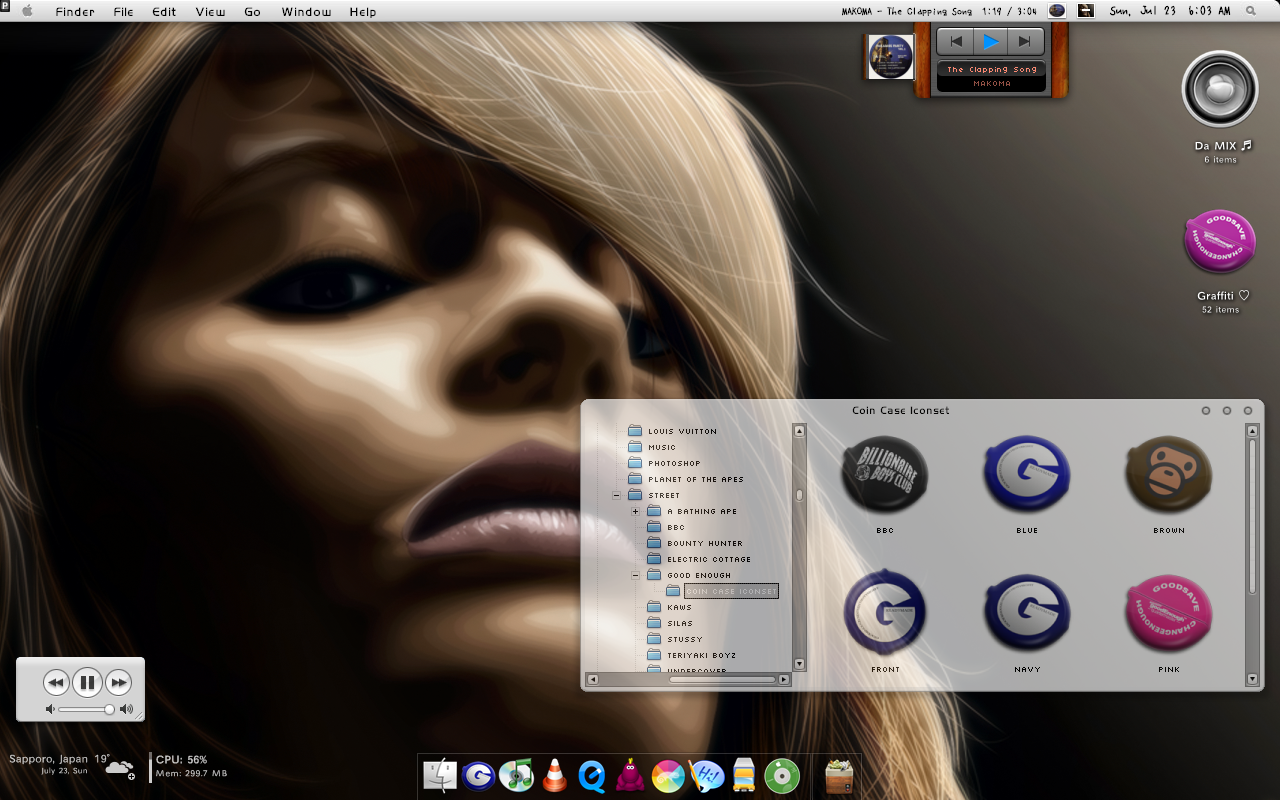1280x800 pixels.
Task: Click play in the wooden music widget
Action: [x=990, y=41]
